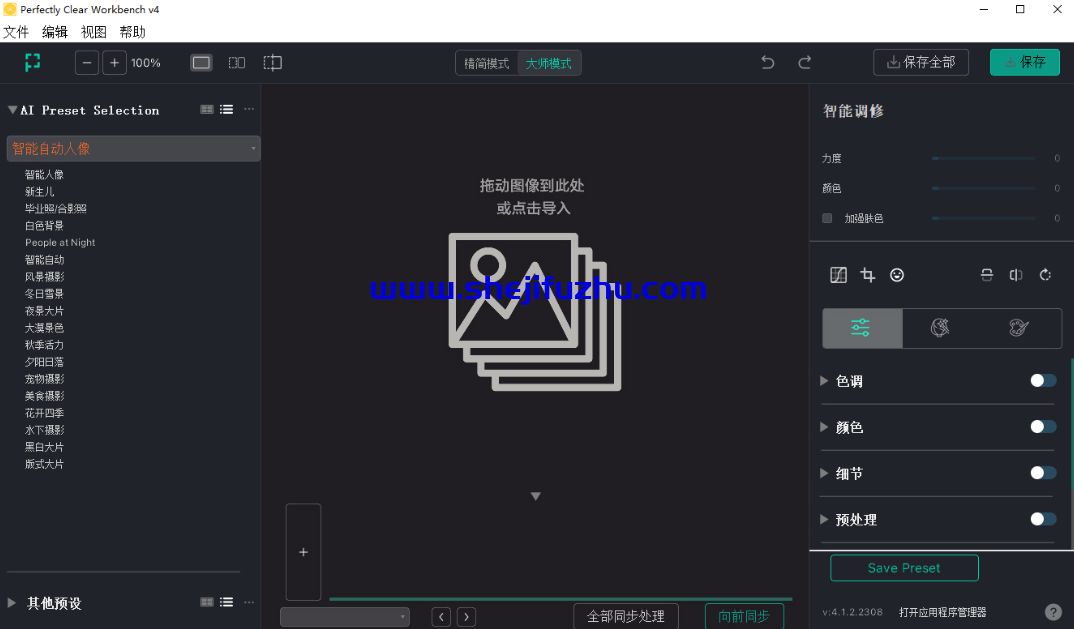Check the 加强肤色 checkbox

pos(827,218)
